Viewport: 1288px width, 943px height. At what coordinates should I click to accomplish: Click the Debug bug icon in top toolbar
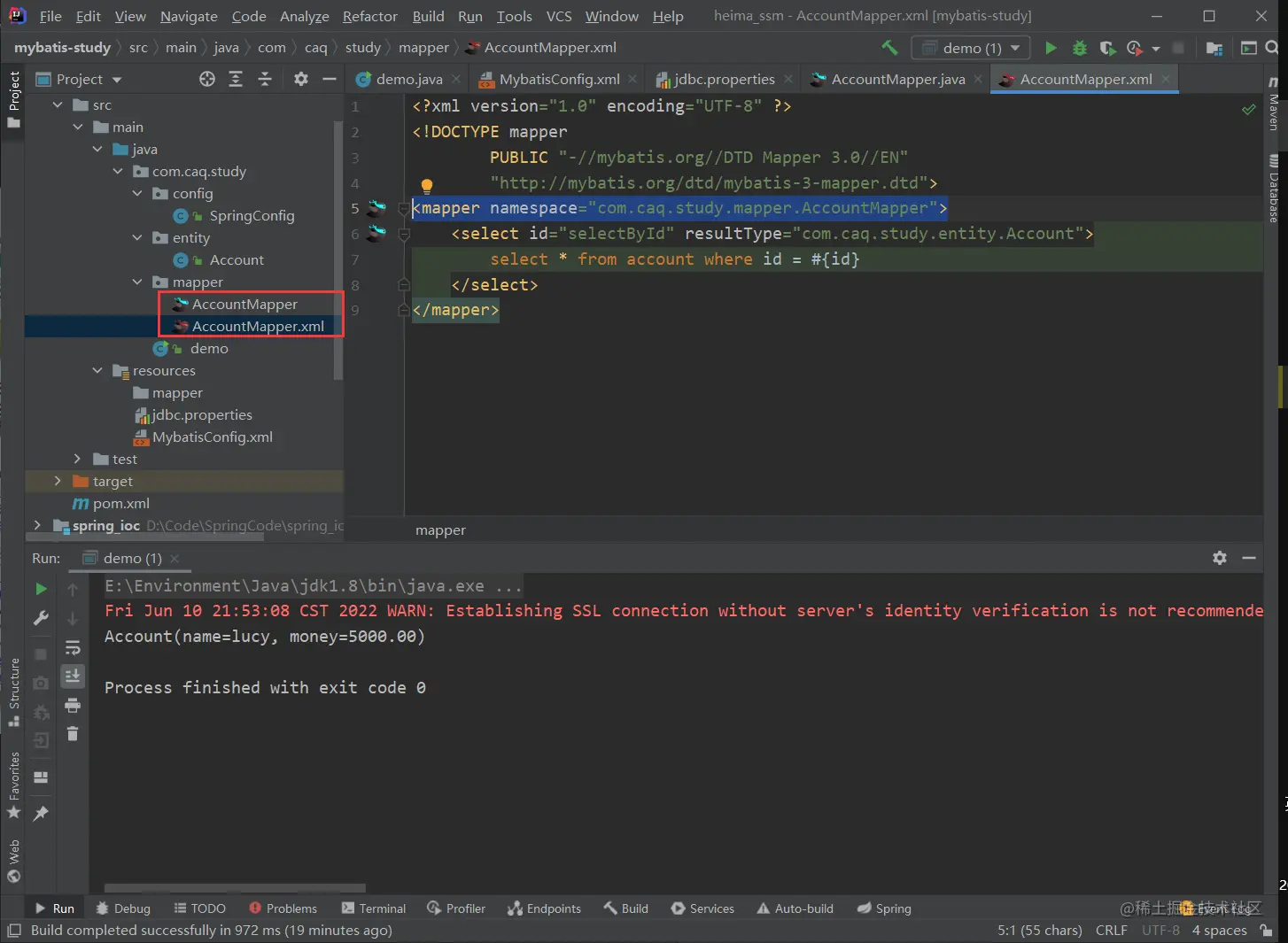pos(1079,48)
